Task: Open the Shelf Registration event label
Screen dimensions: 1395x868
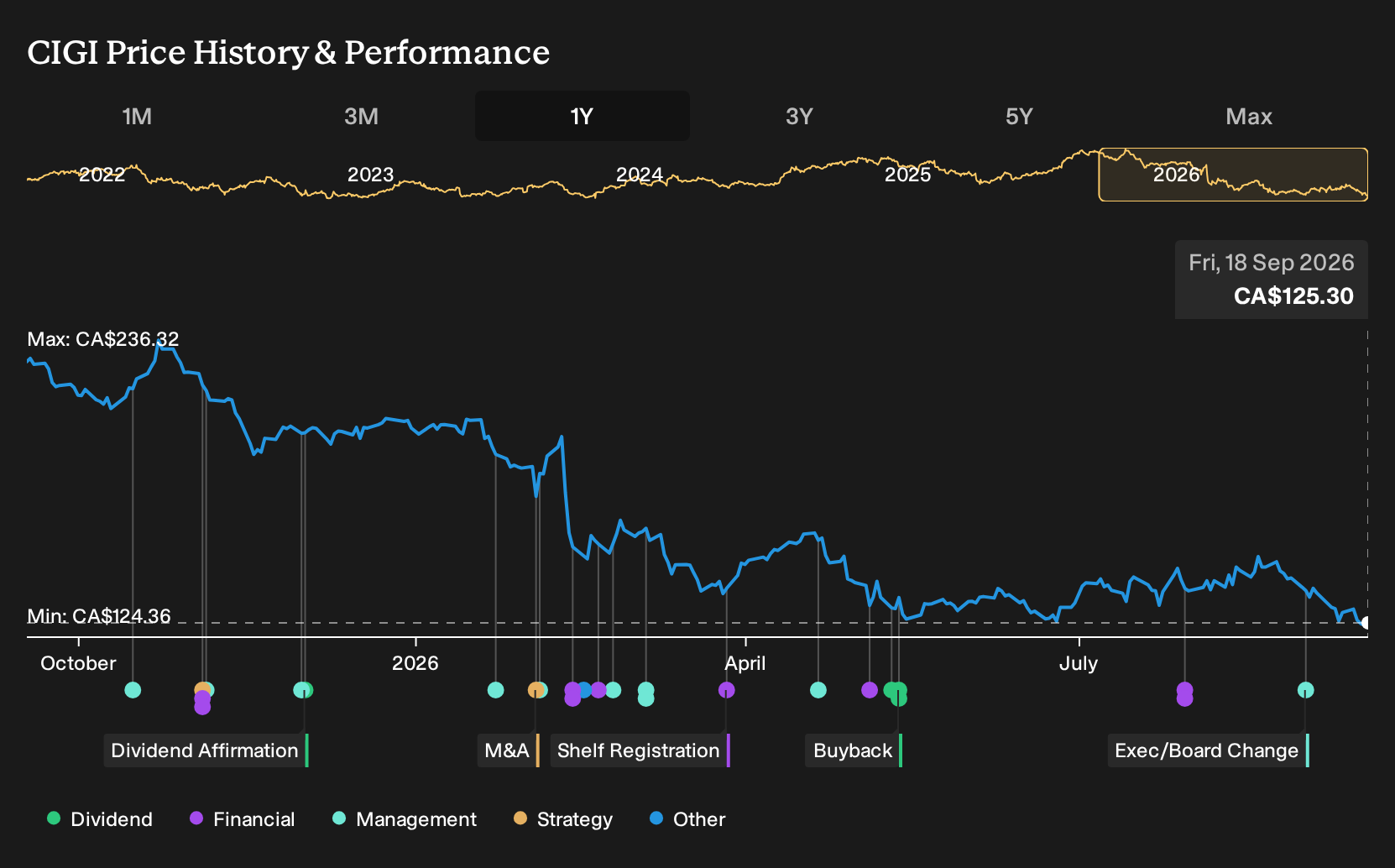Action: click(639, 750)
